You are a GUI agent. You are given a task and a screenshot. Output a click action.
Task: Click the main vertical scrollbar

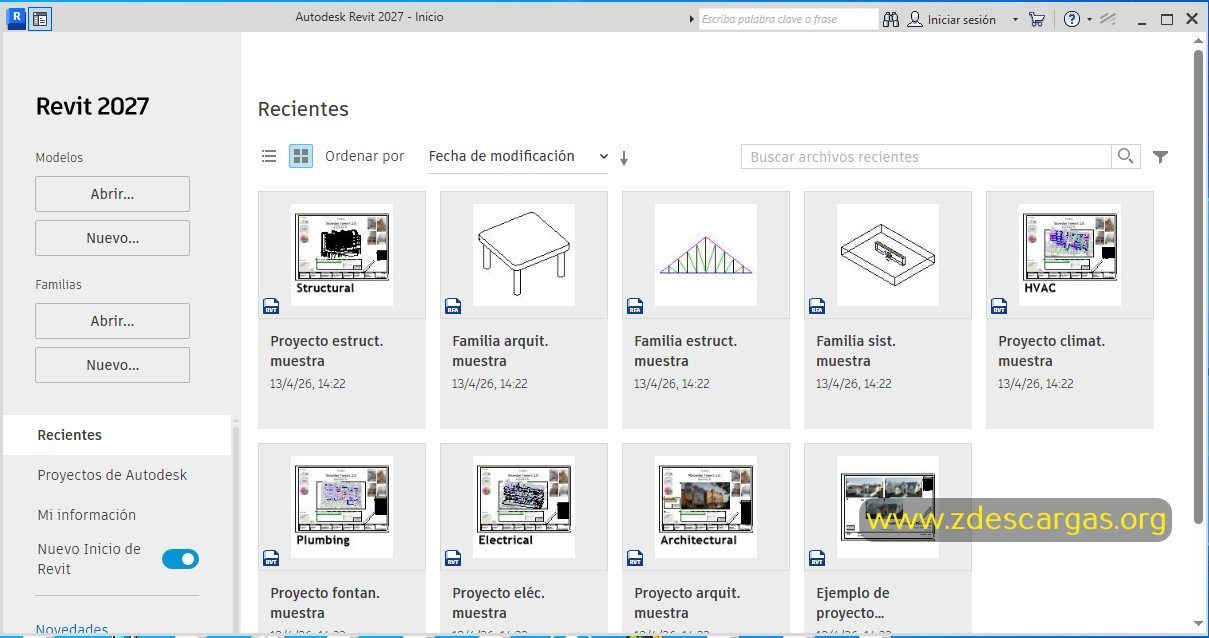click(1198, 285)
